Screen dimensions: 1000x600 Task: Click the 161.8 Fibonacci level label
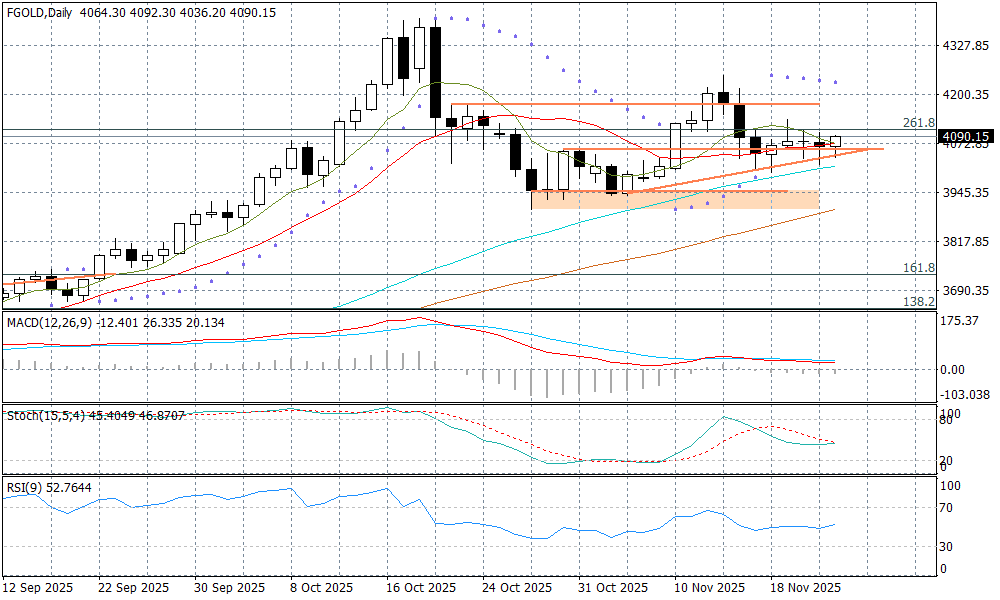(x=918, y=268)
